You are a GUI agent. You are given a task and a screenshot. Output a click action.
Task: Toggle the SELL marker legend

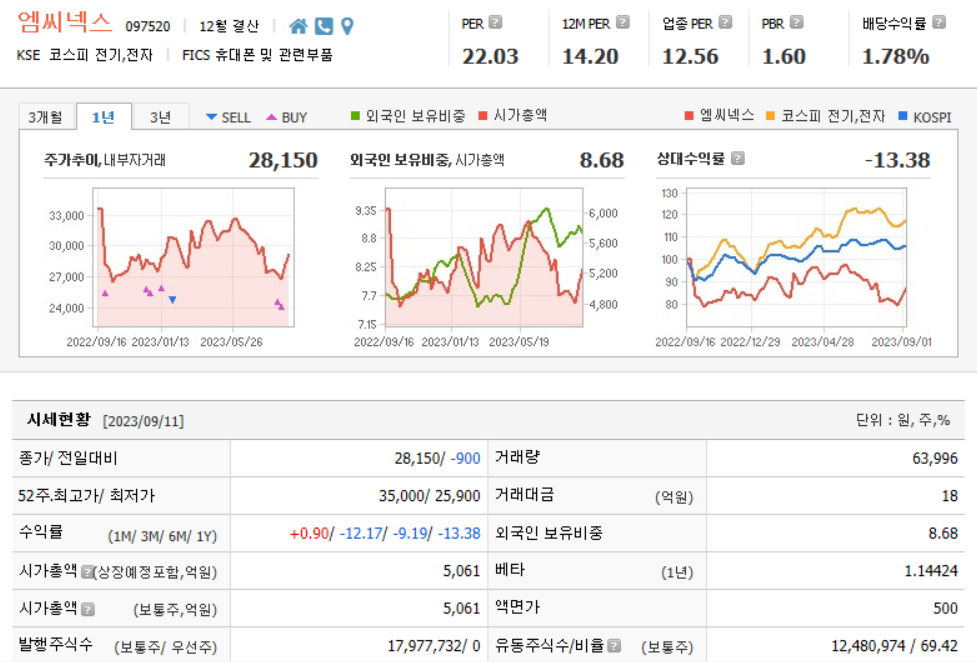coord(228,116)
